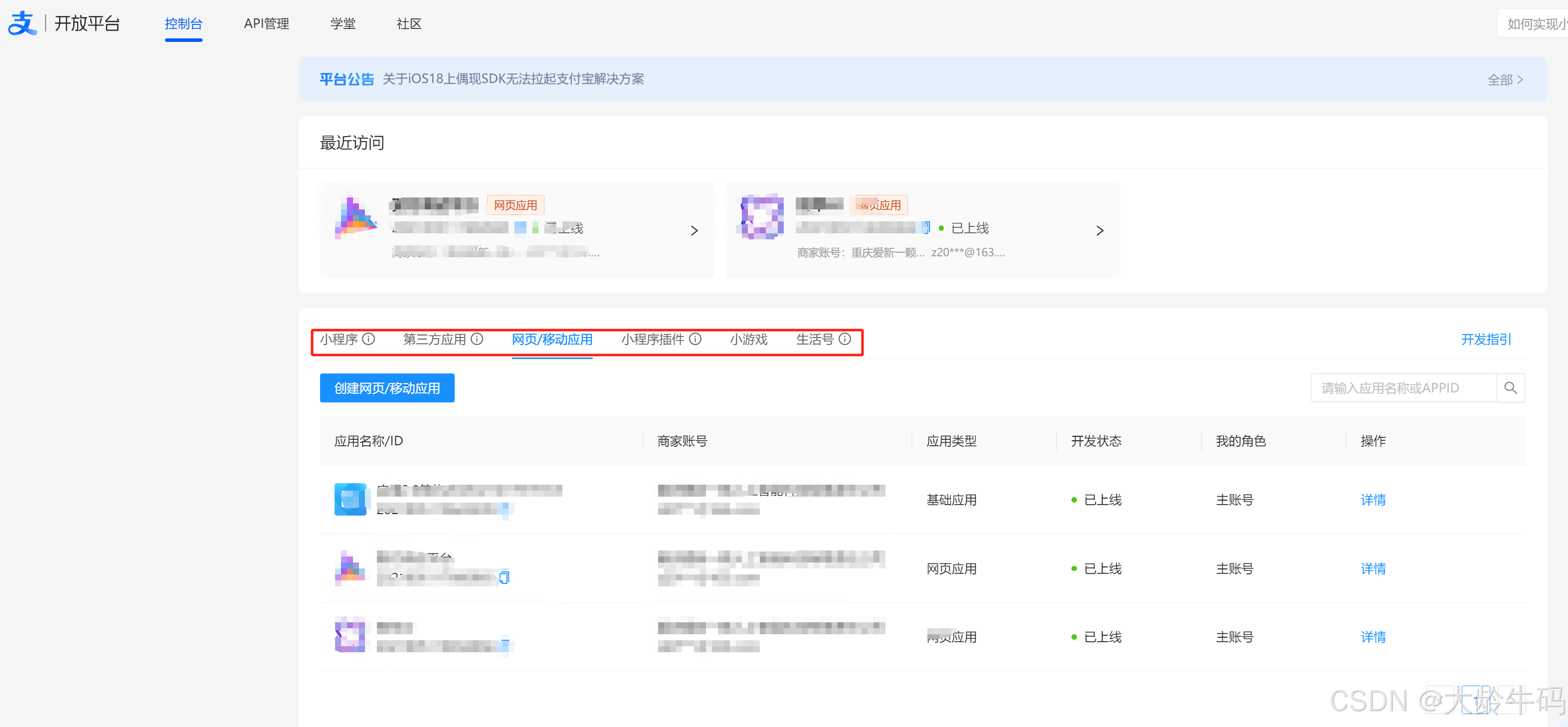
Task: Open first recent app via chevron arrow
Action: 694,231
